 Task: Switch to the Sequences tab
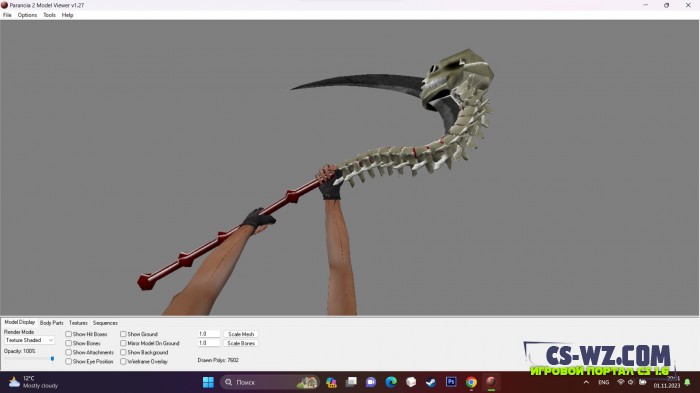point(105,323)
